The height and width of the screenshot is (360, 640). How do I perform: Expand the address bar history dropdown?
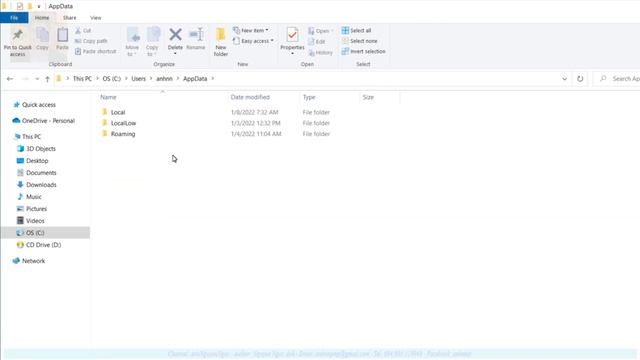564,79
